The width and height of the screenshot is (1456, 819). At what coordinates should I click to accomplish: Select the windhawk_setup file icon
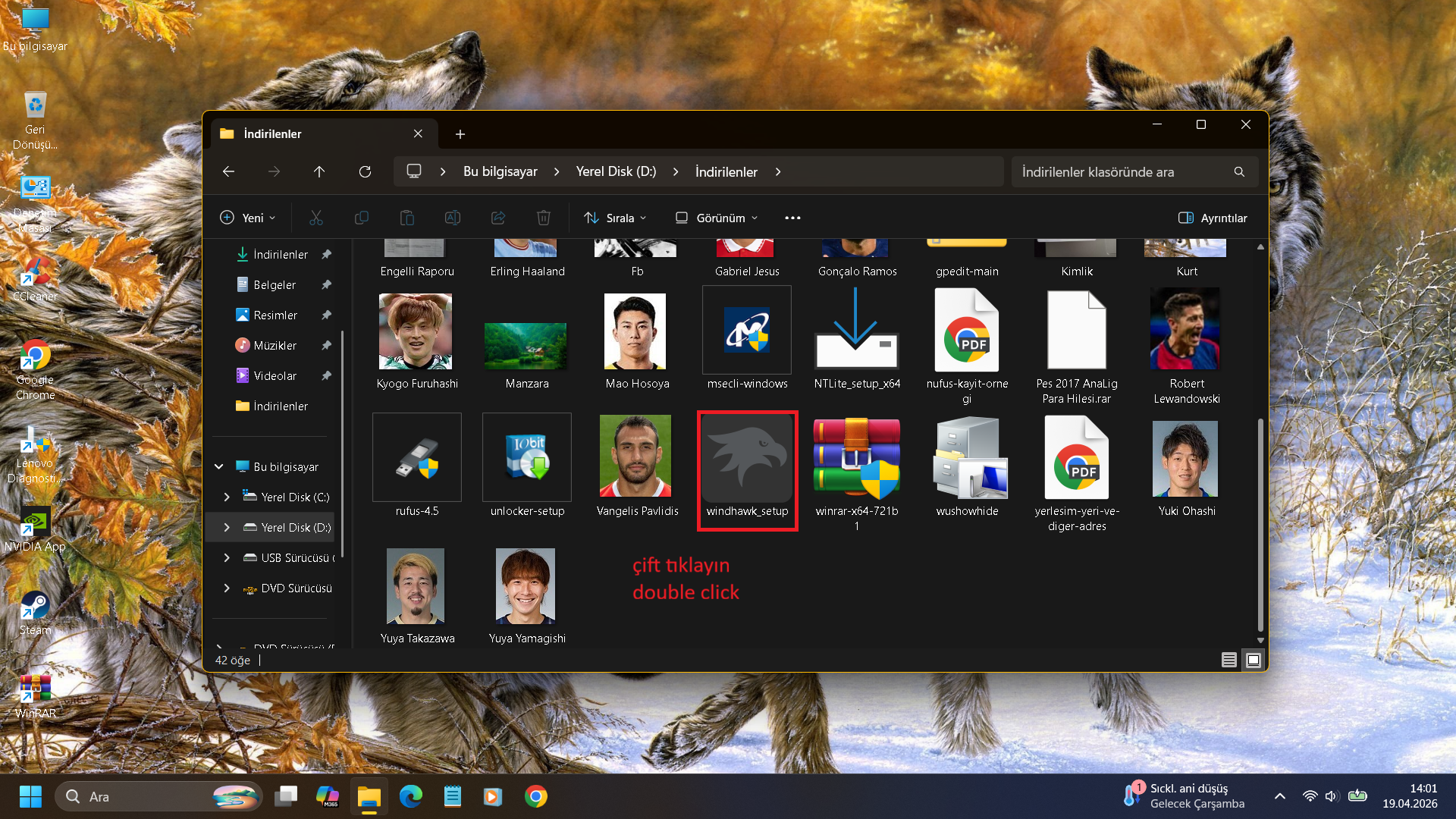[x=748, y=460]
